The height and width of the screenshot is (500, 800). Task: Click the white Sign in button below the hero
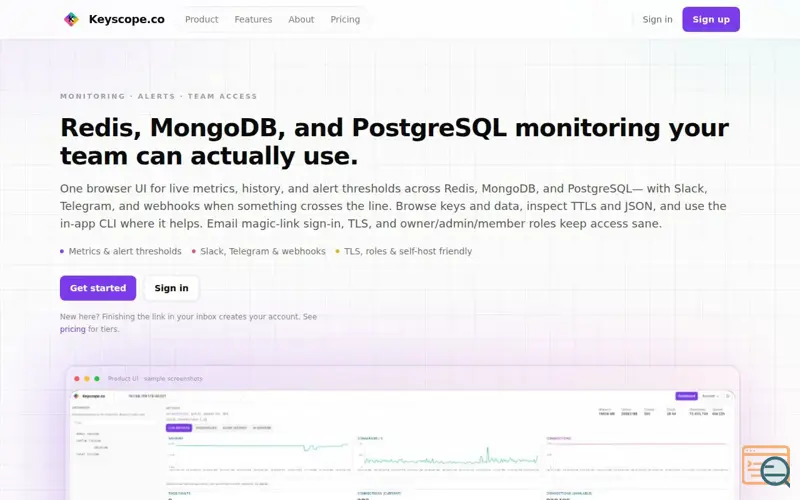tap(171, 288)
